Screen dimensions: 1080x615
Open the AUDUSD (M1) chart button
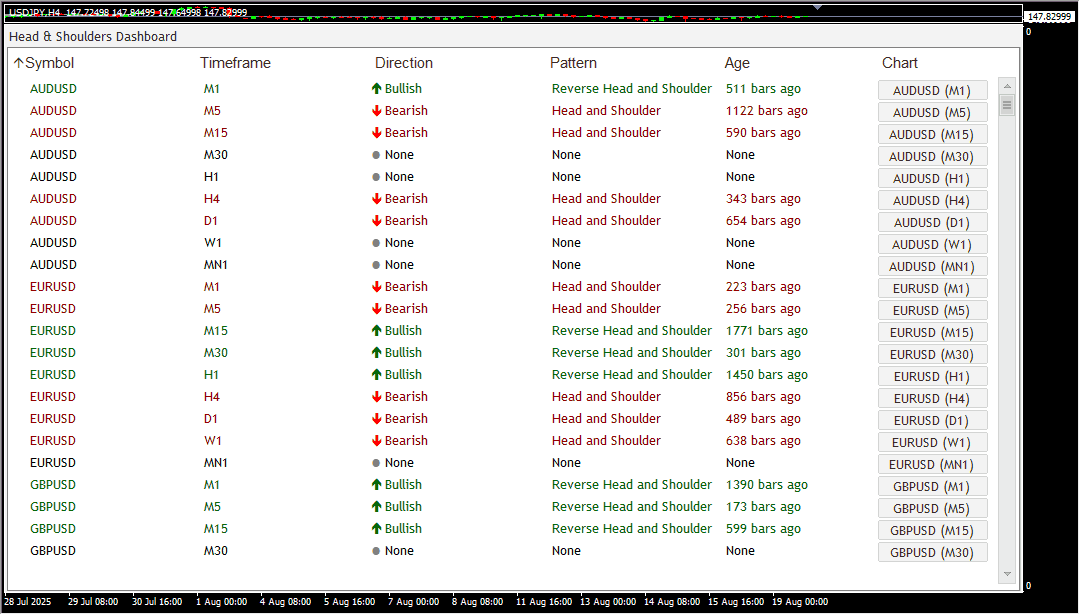933,90
